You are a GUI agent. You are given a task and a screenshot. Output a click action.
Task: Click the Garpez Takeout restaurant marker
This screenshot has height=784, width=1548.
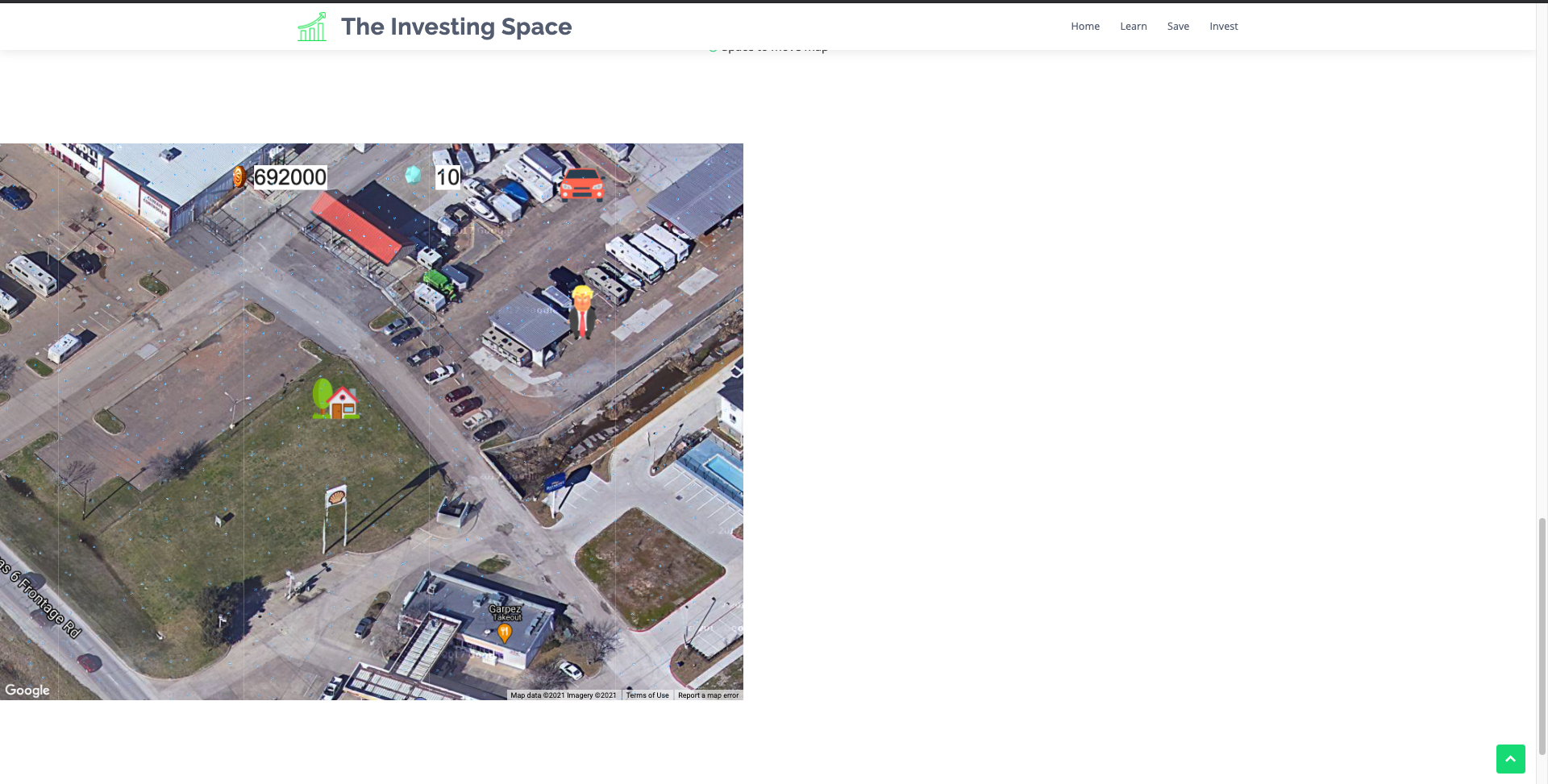coord(505,633)
